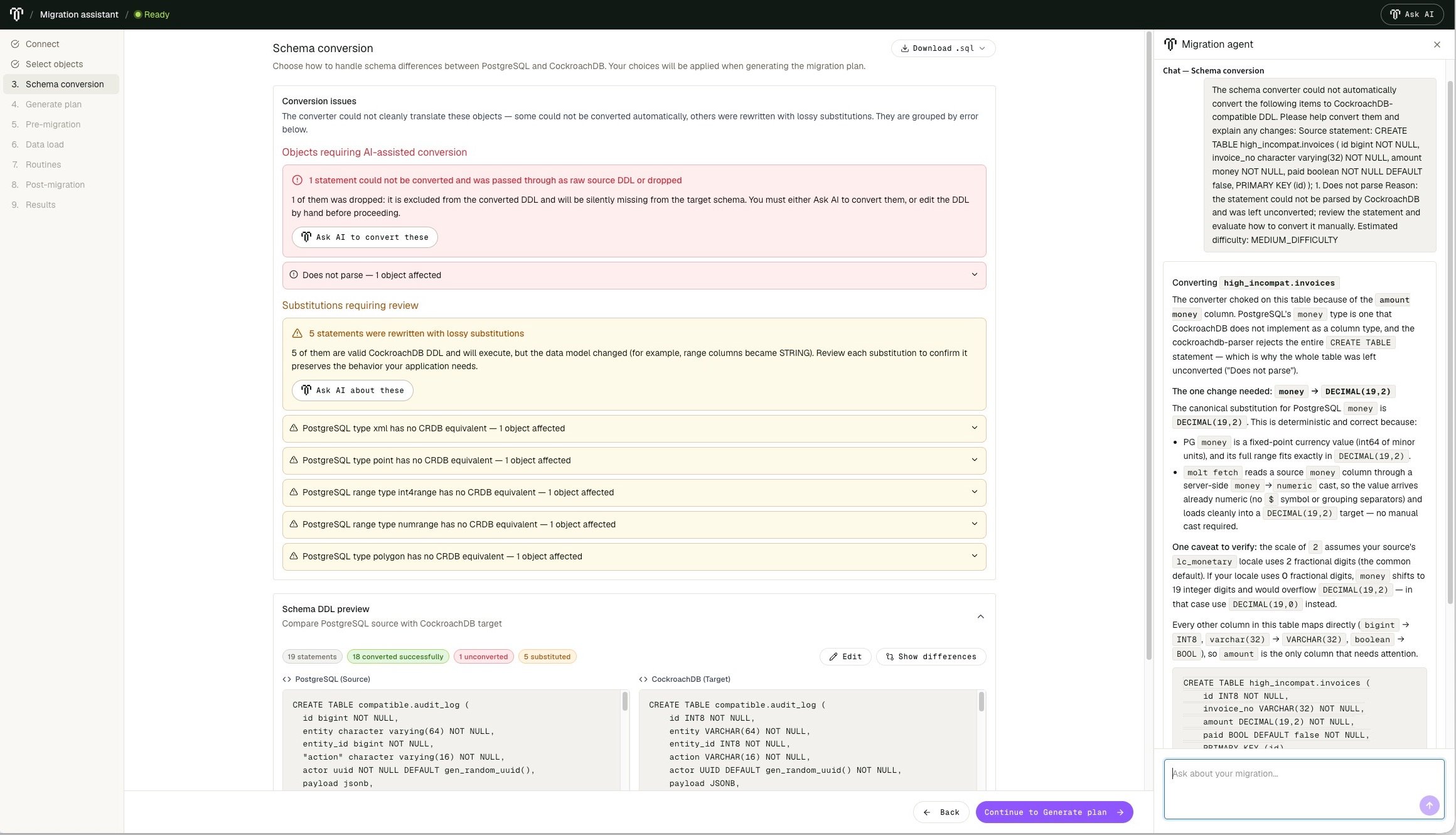1456x835 pixels.
Task: Click the warning triangle in lossy substitutions alert
Action: tap(297, 333)
